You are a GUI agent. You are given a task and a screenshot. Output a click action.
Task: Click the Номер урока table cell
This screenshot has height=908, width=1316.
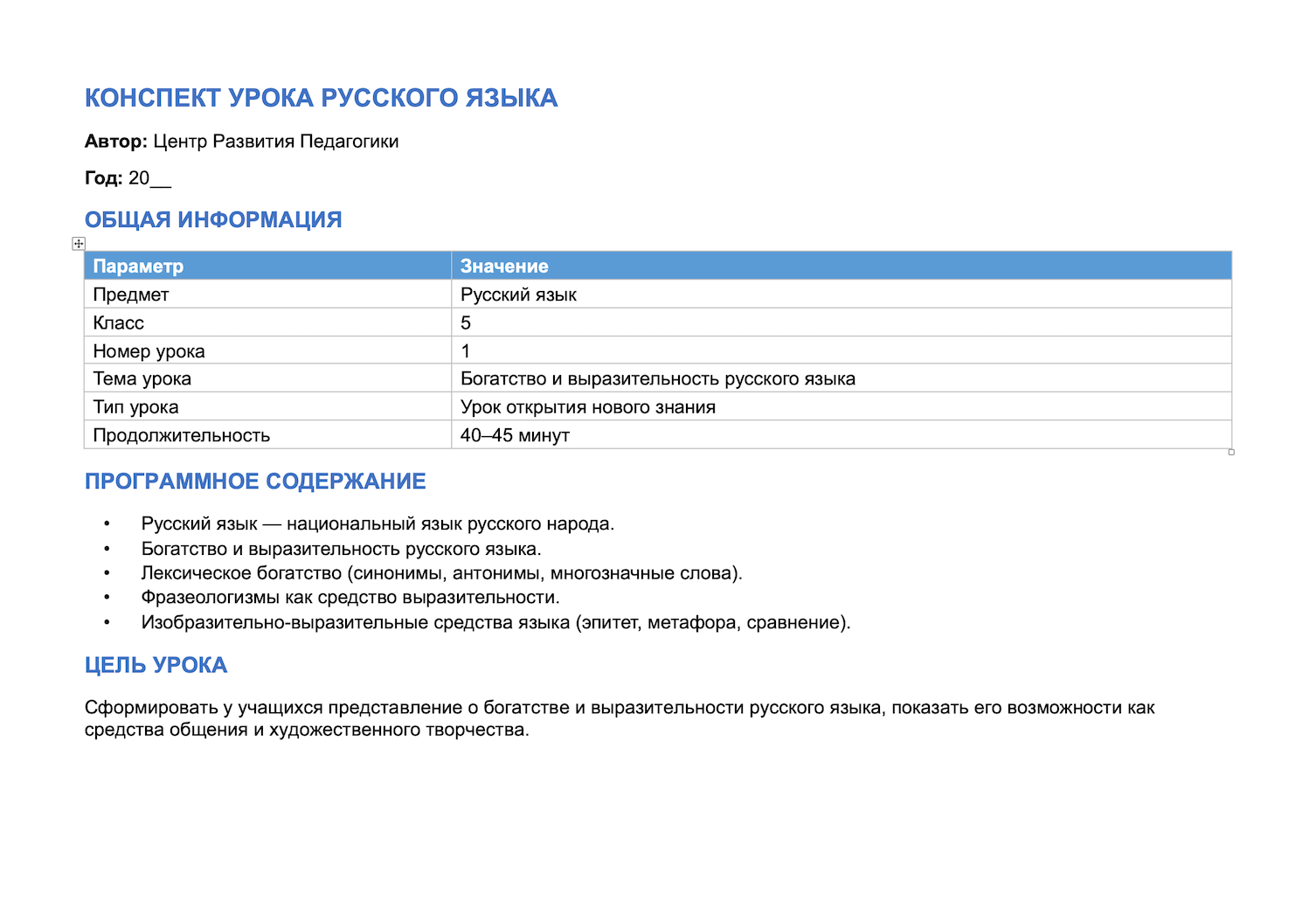(x=267, y=350)
